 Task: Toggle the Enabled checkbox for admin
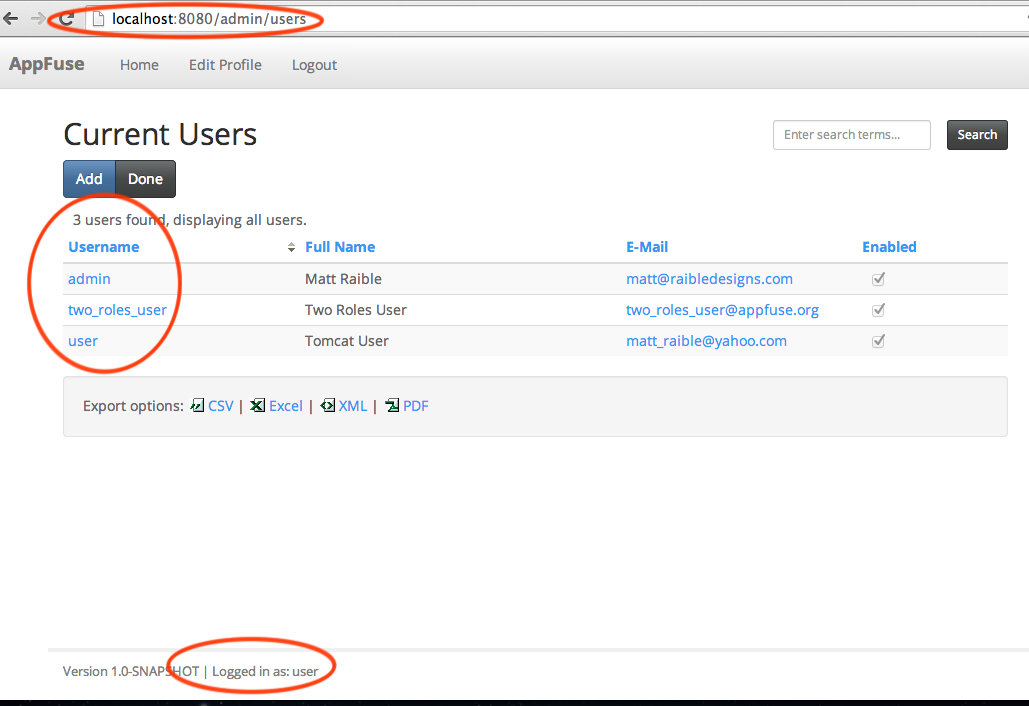tap(878, 279)
